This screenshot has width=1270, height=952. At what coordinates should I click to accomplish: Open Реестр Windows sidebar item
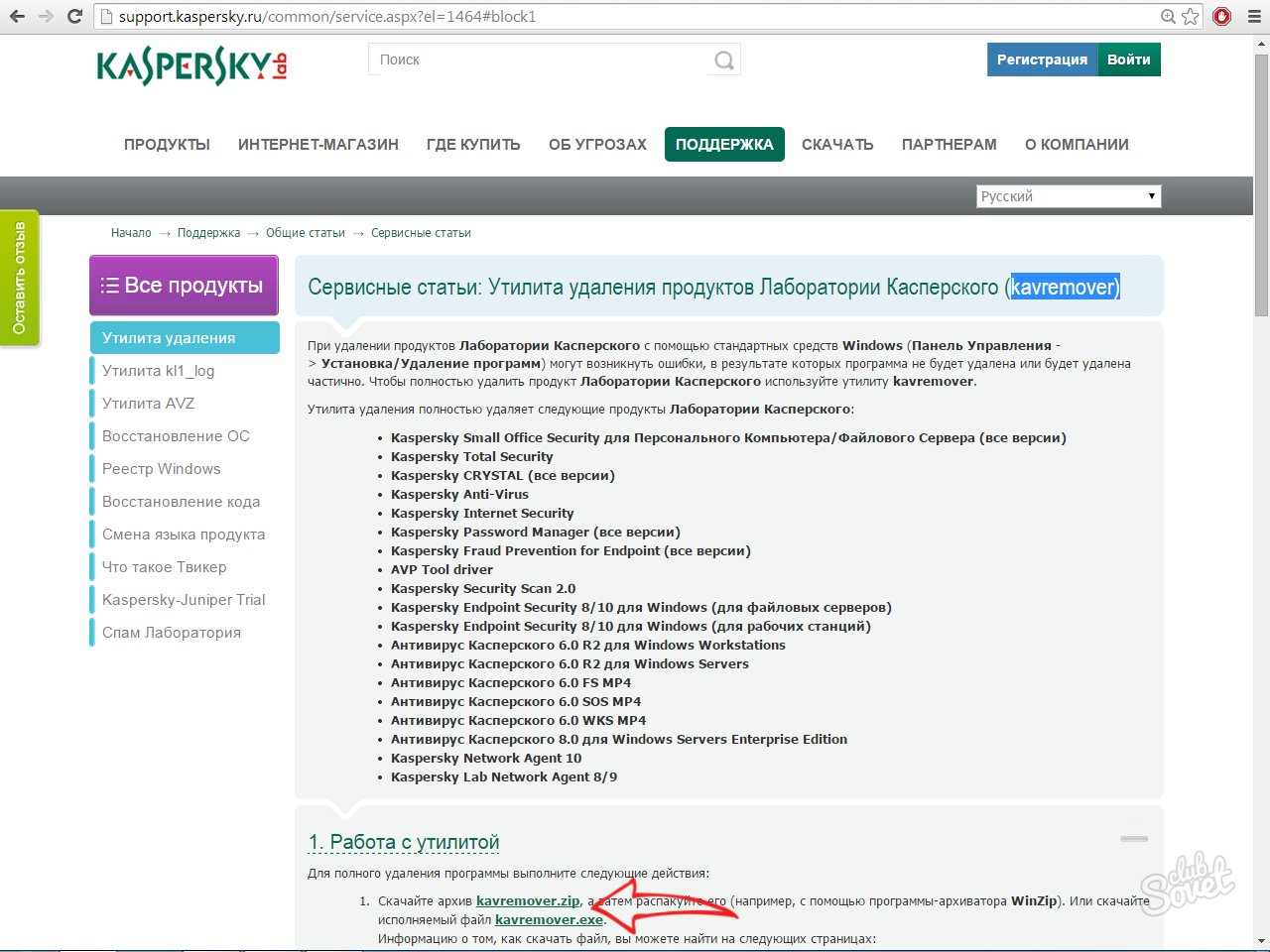[x=162, y=469]
